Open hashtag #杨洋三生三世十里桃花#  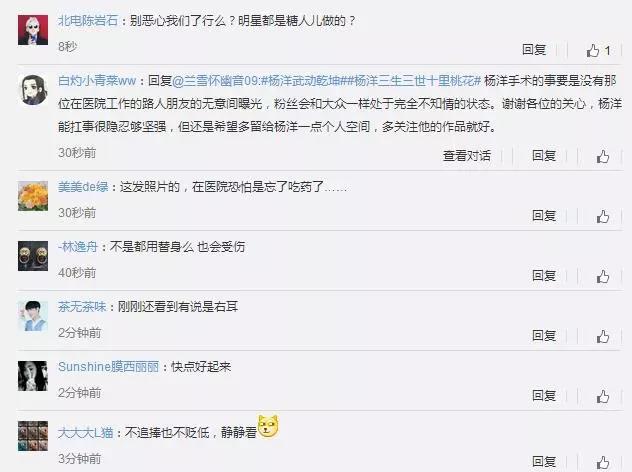click(x=414, y=81)
